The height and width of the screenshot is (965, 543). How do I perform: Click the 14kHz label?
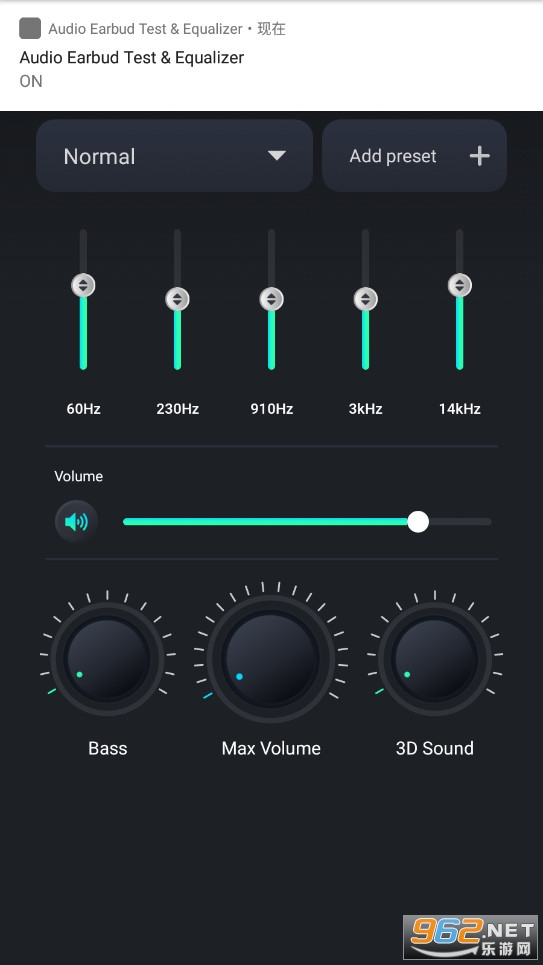tap(459, 409)
